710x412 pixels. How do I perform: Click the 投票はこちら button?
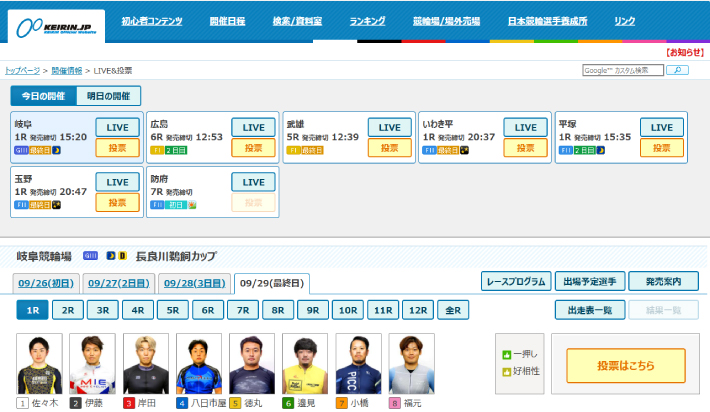(626, 366)
